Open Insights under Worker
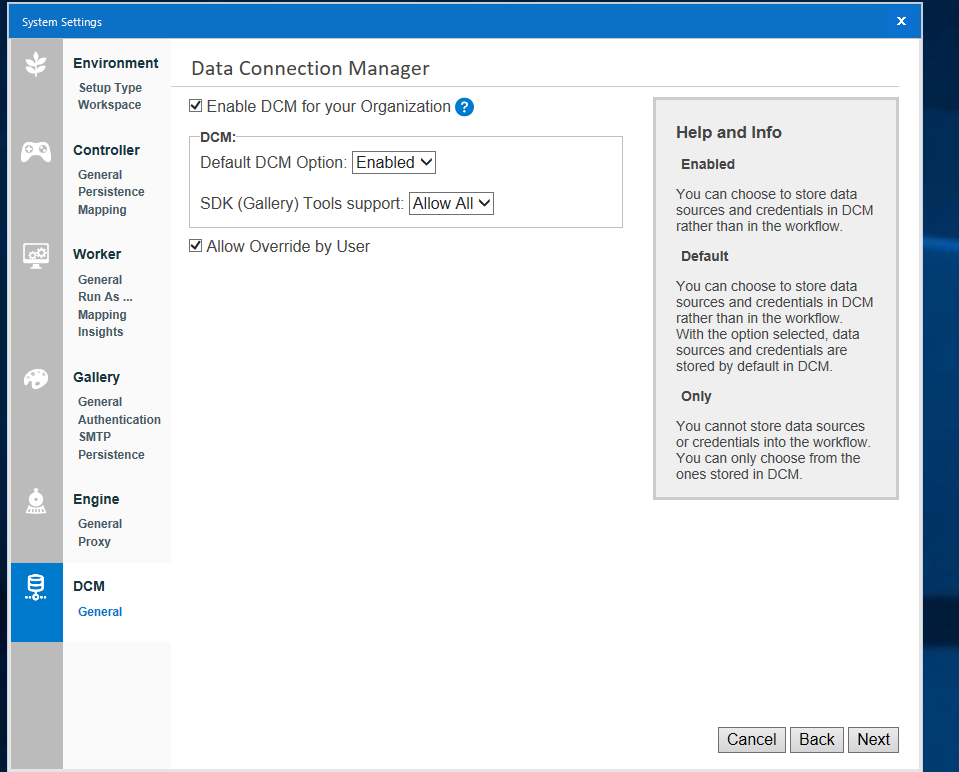The height and width of the screenshot is (772, 959). (100, 331)
